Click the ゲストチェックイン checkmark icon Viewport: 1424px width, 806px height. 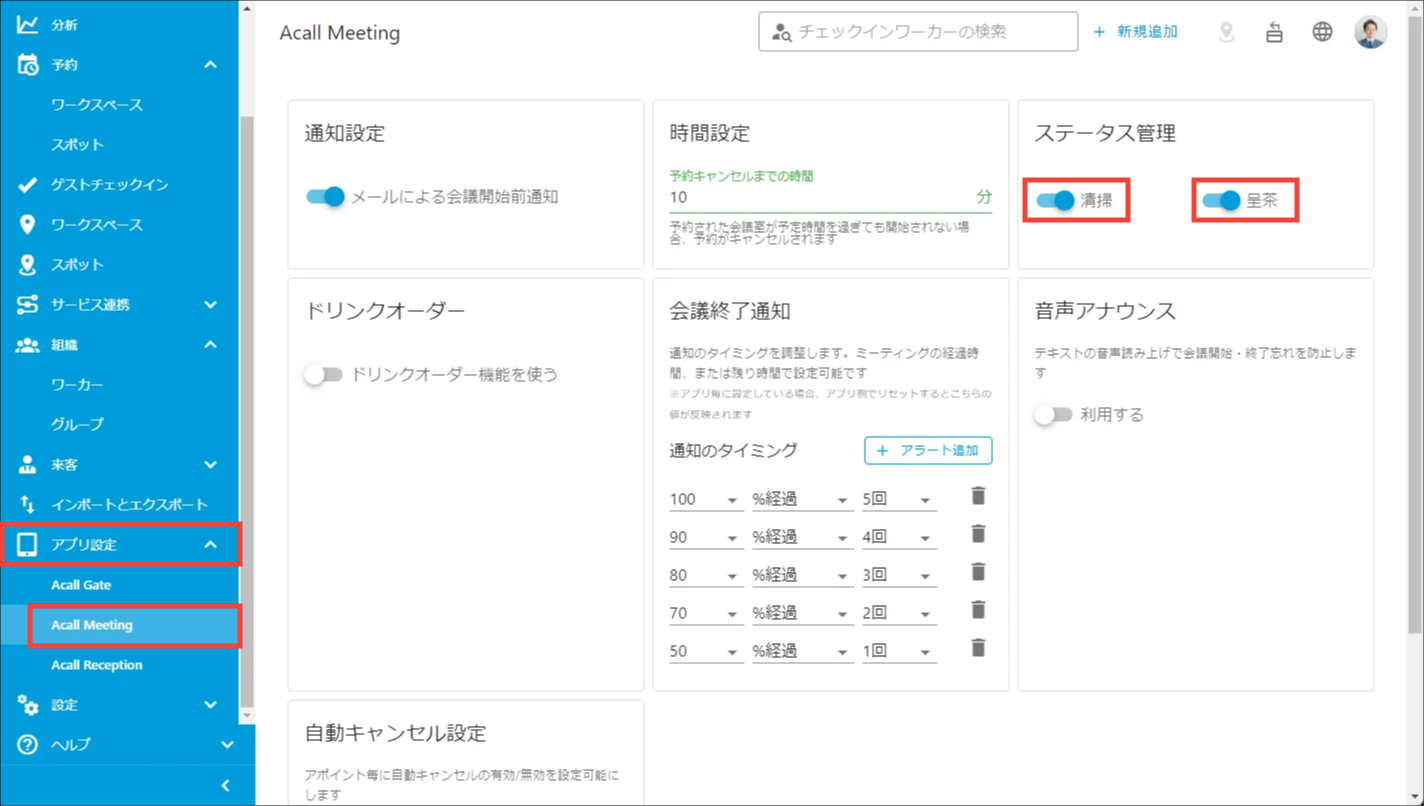(x=27, y=185)
